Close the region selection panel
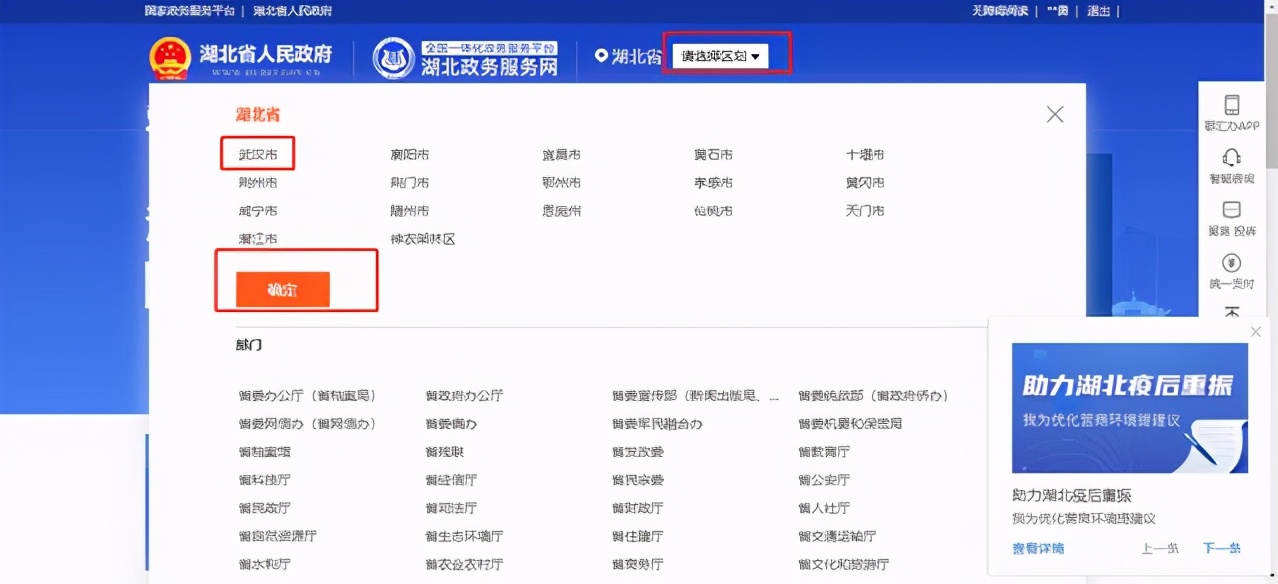 (x=1054, y=114)
